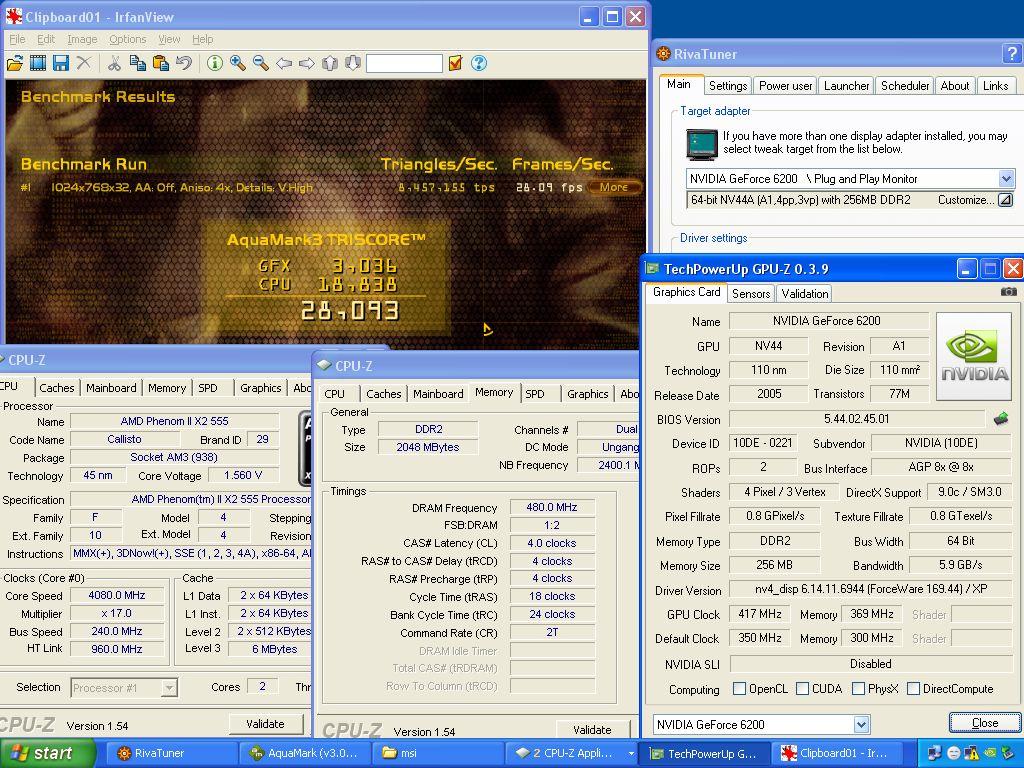
Task: Click the IrfanView toolbar text input box
Action: click(x=404, y=63)
